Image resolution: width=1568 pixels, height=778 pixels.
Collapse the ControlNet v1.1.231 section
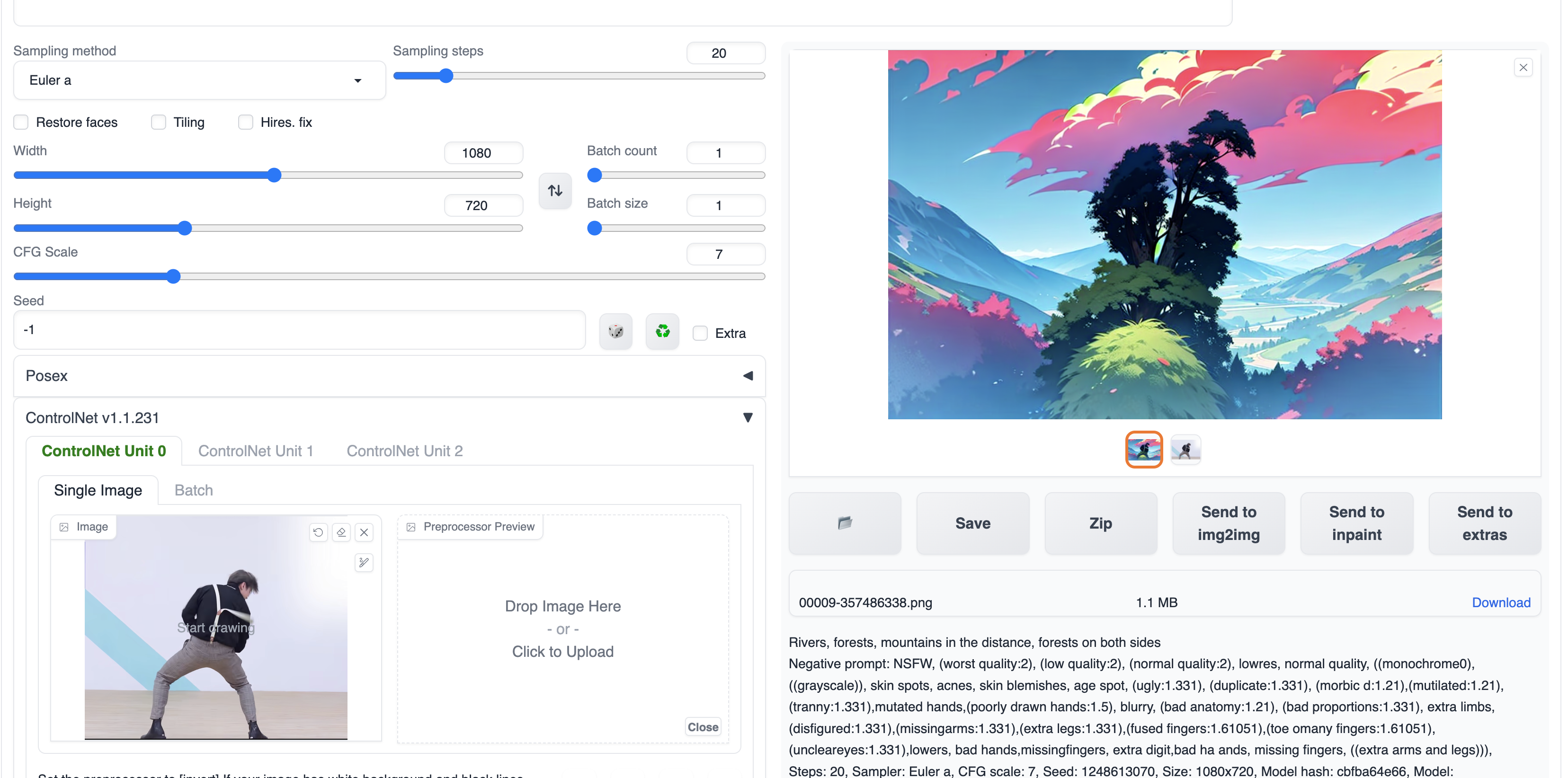point(389,418)
